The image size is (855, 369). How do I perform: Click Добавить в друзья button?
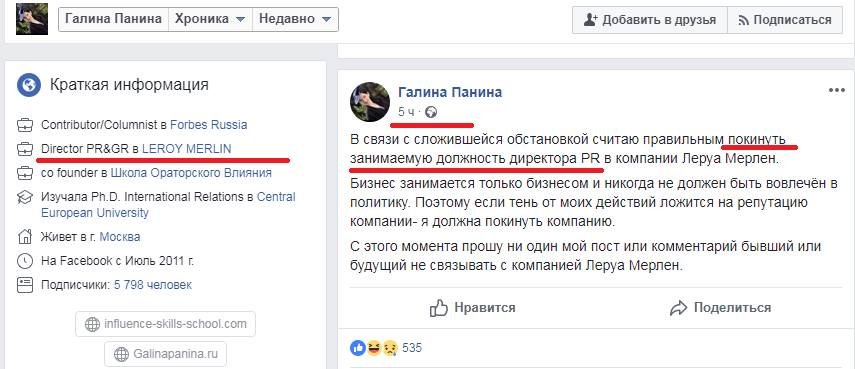point(649,20)
